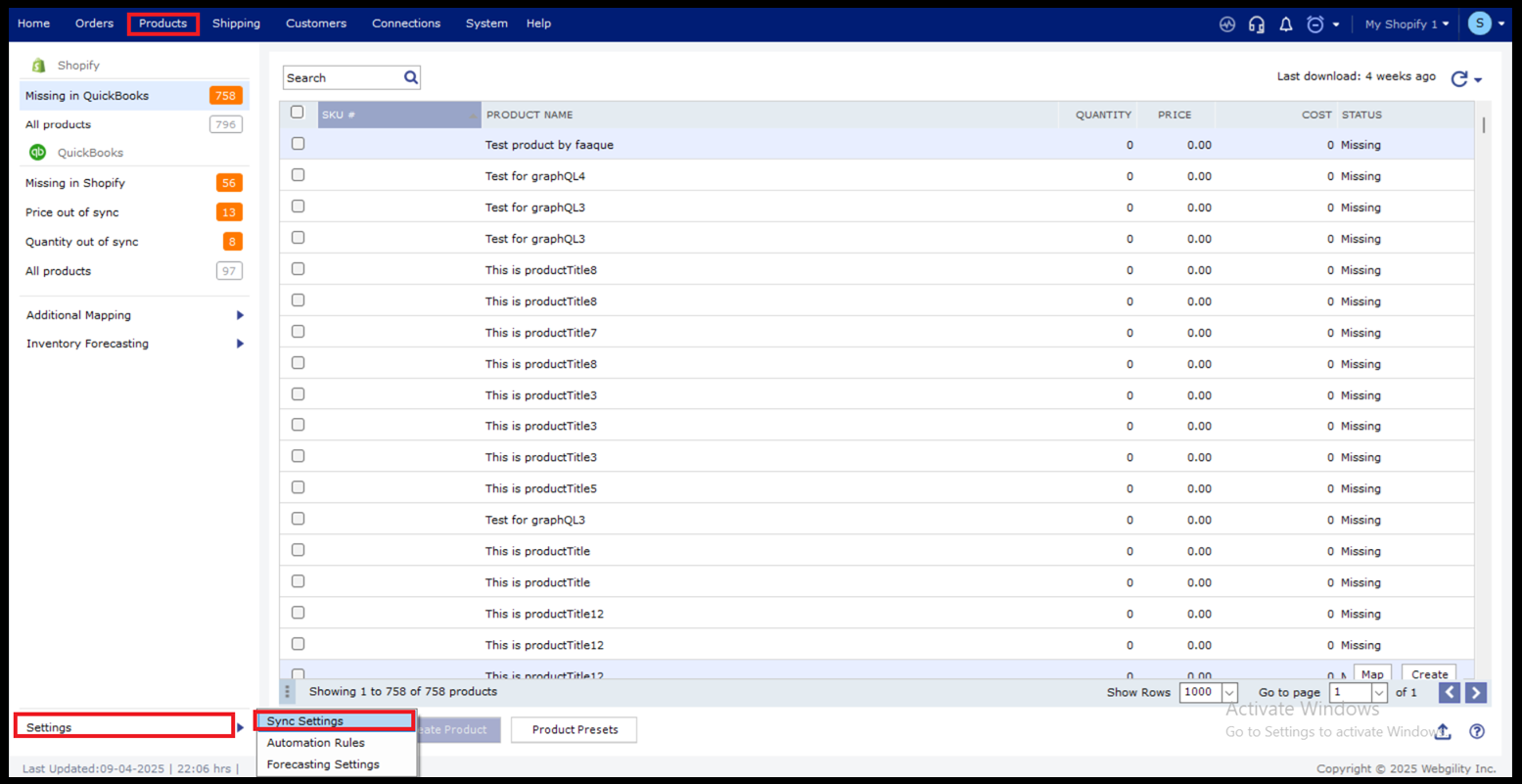Open the activity monitor pulse icon
The width and height of the screenshot is (1522, 784).
pos(1227,24)
